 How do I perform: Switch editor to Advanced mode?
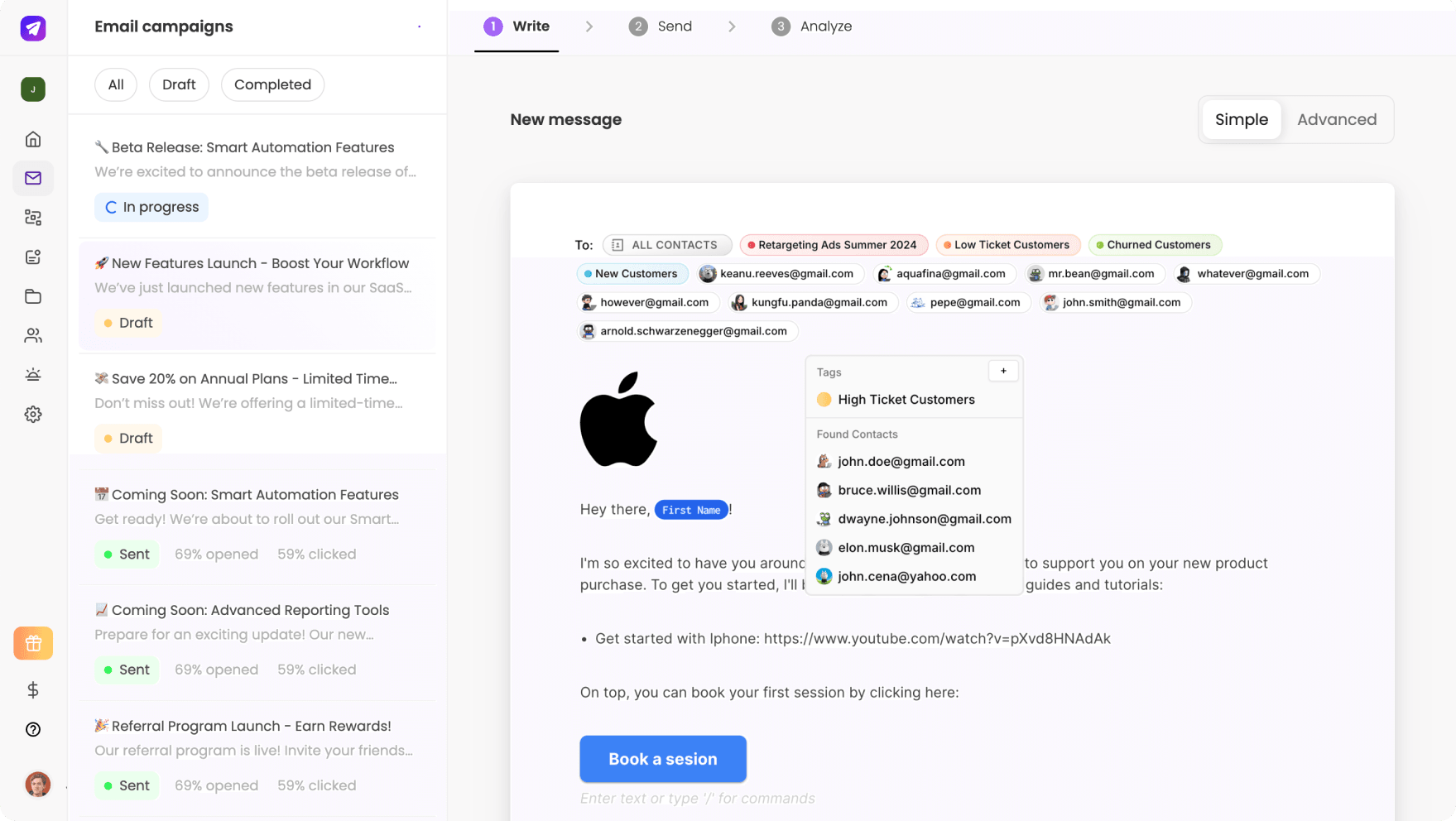click(x=1336, y=119)
